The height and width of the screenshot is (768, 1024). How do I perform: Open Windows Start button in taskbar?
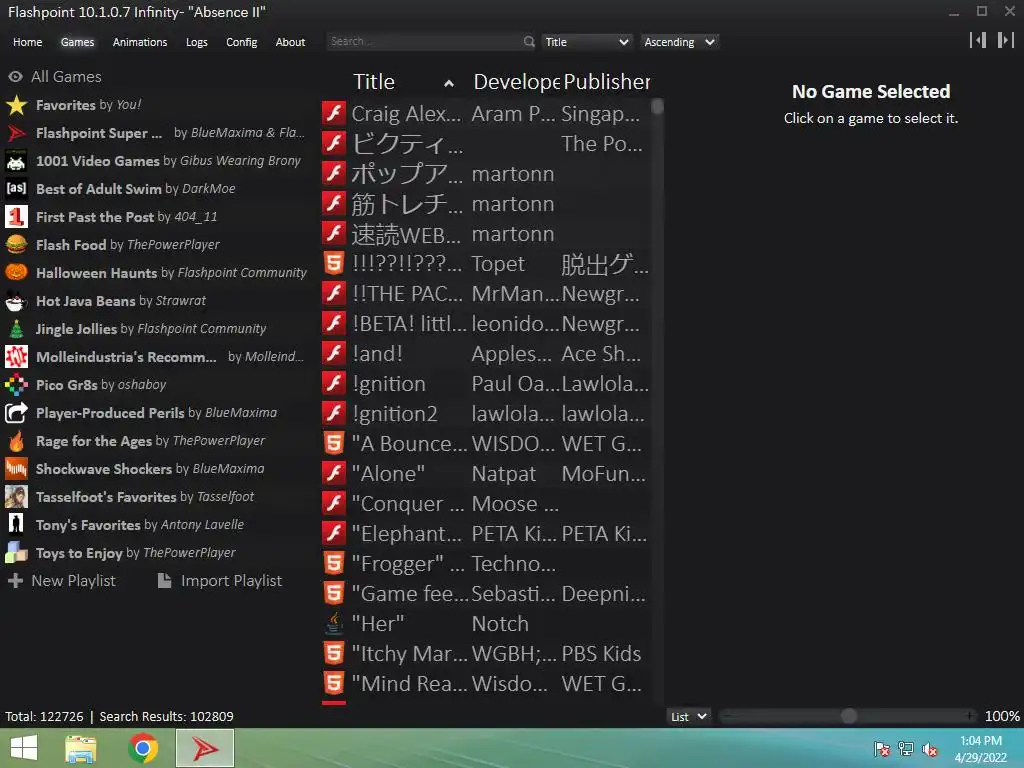(24, 748)
